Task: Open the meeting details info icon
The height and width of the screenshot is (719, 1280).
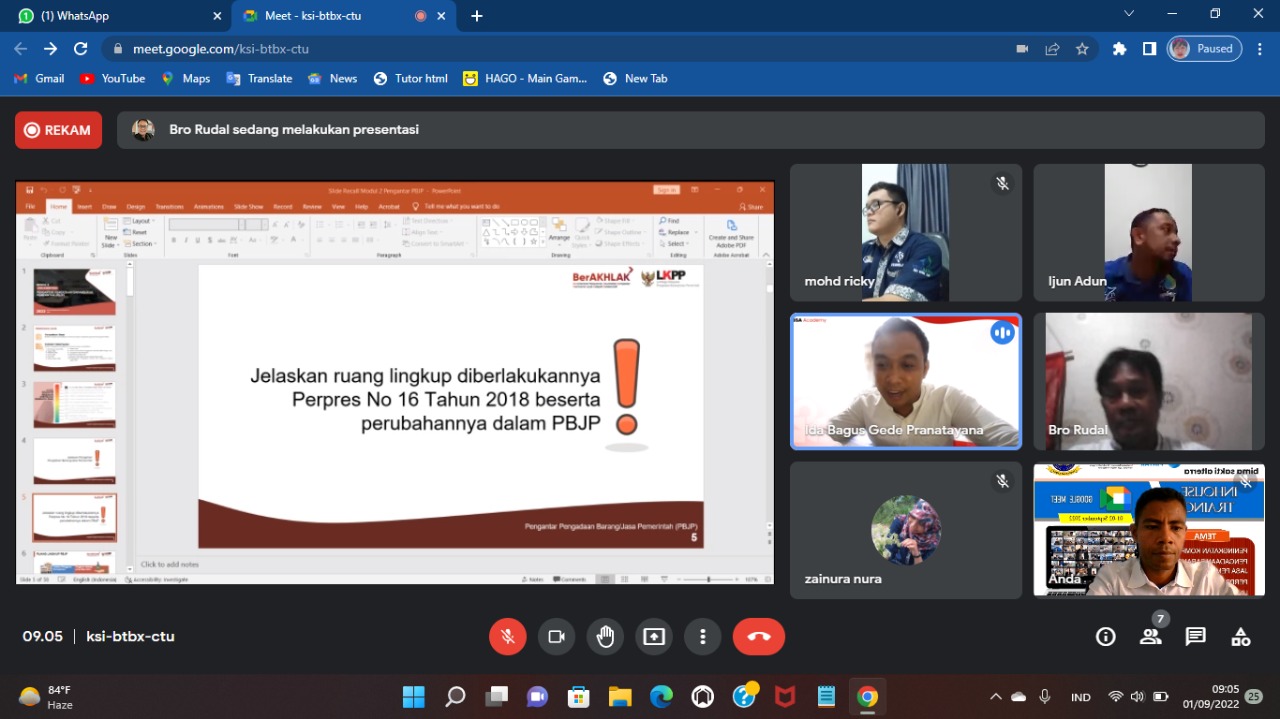Action: coord(1105,637)
